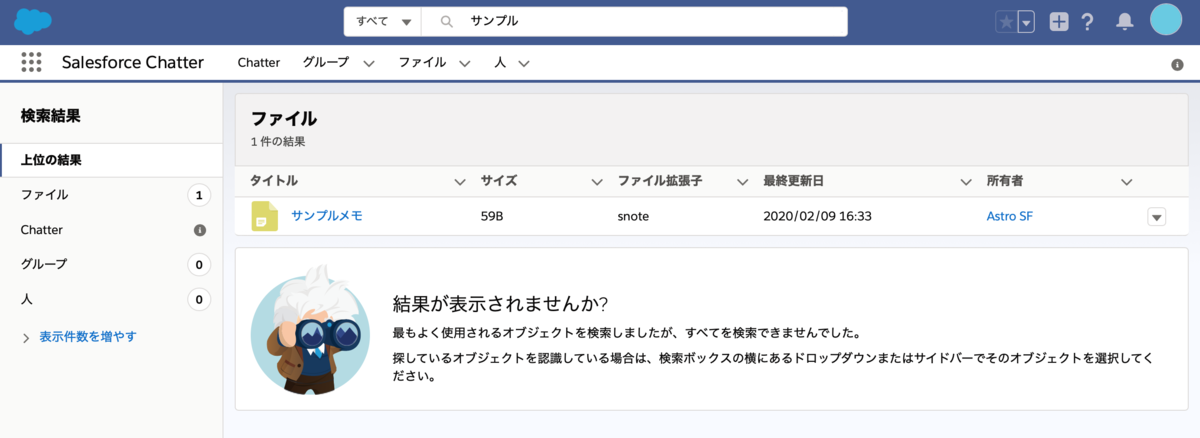Focus the global search field containing サンプル
Viewport: 1200px width, 438px height.
(634, 21)
